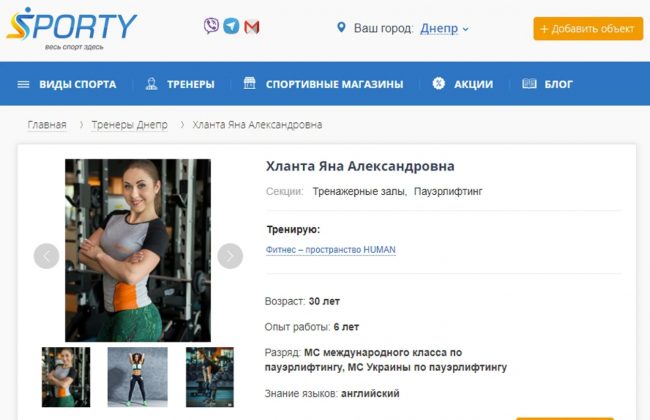Screen dimensions: 650x420
Task: Select the raised-arms photo thumbnail
Action: click(x=138, y=377)
